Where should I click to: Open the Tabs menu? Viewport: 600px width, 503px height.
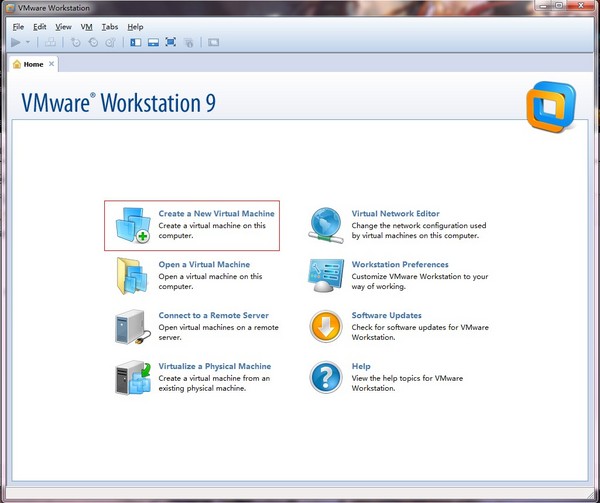pyautogui.click(x=109, y=26)
